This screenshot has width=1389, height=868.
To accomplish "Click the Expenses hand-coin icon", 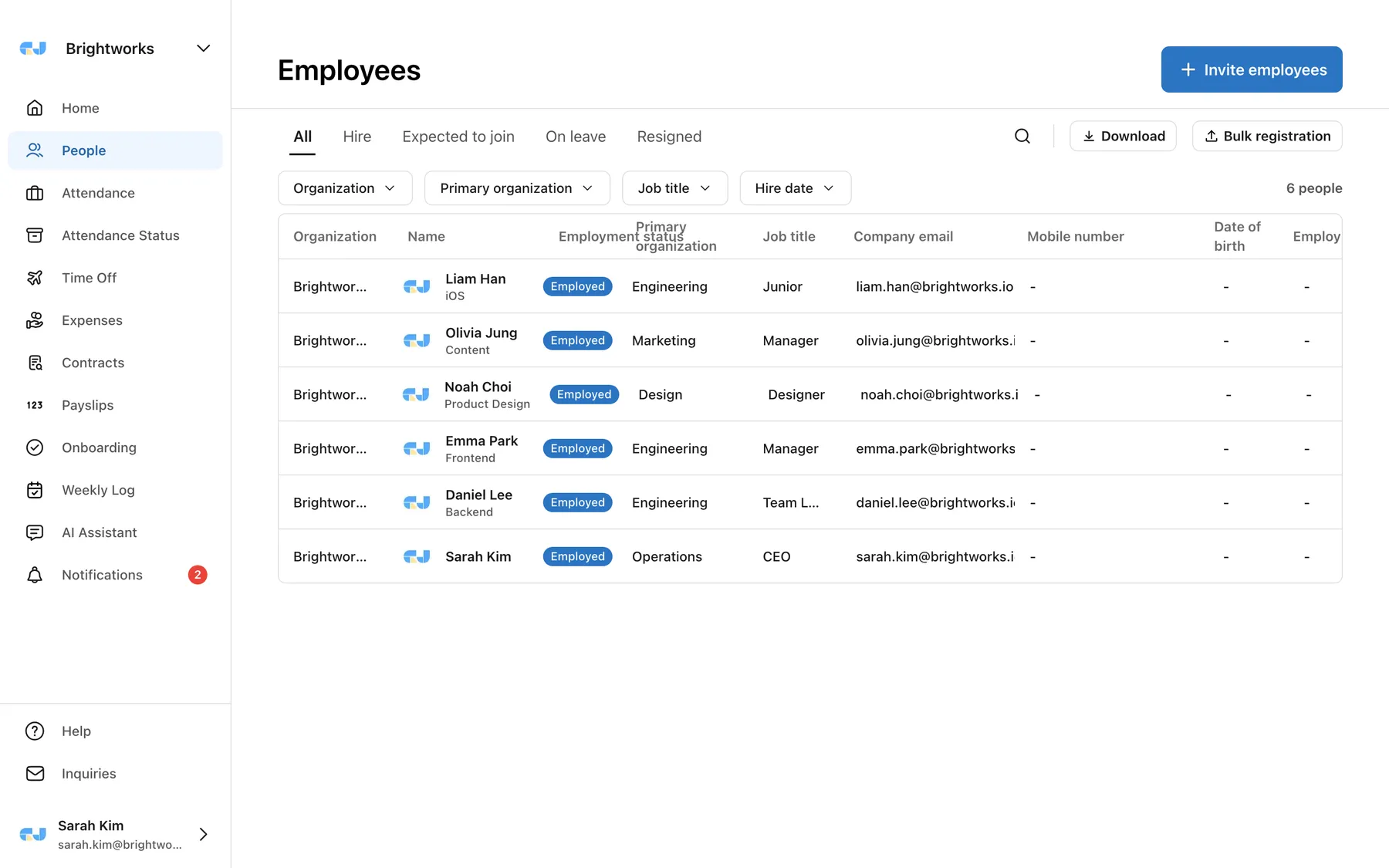I will 35,320.
